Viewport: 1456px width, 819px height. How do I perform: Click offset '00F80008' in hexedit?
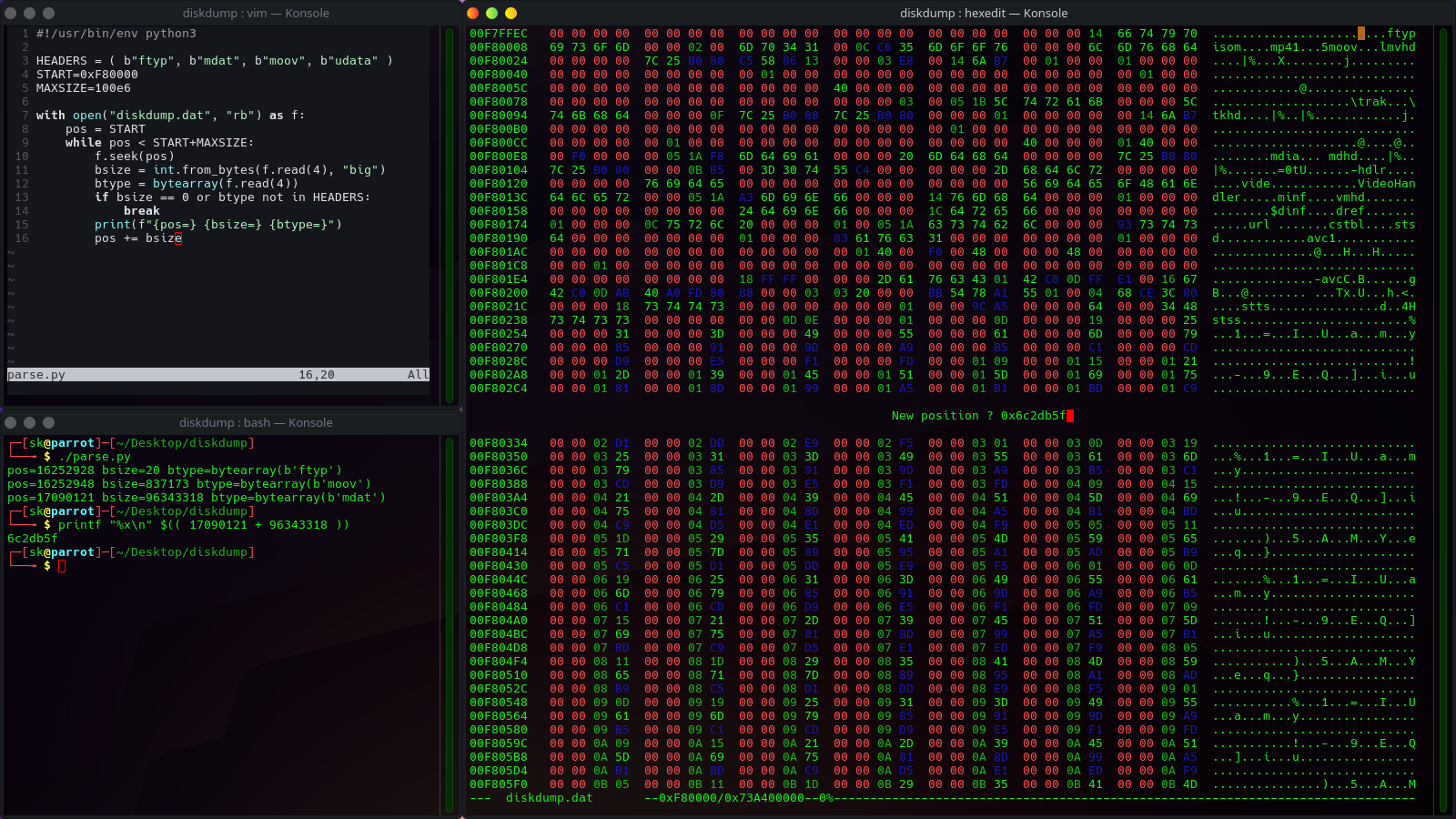(x=499, y=47)
